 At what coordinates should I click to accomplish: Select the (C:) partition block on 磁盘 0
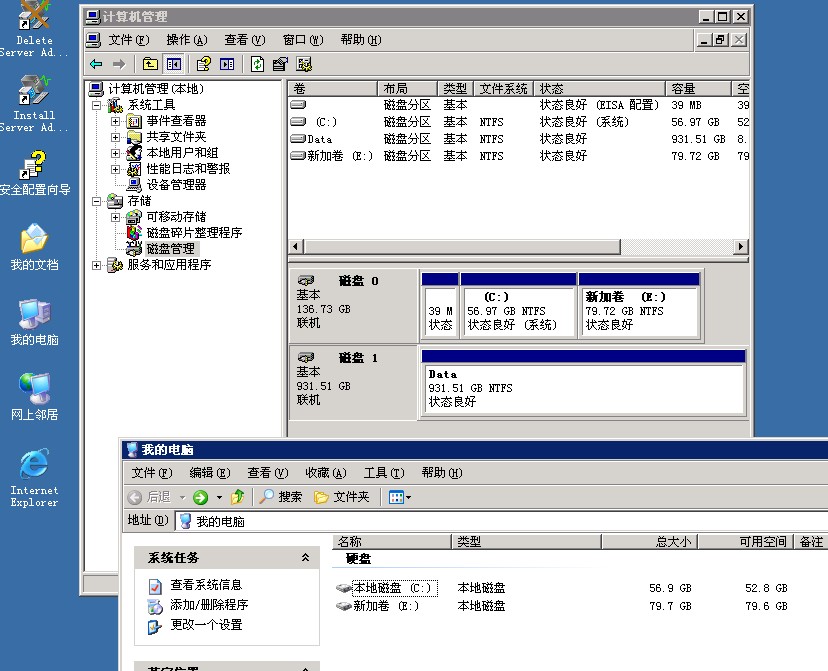pos(518,305)
